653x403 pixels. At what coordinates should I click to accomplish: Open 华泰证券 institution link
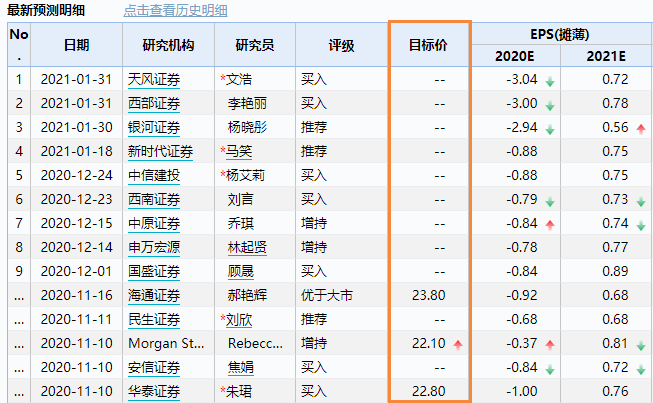[154, 392]
